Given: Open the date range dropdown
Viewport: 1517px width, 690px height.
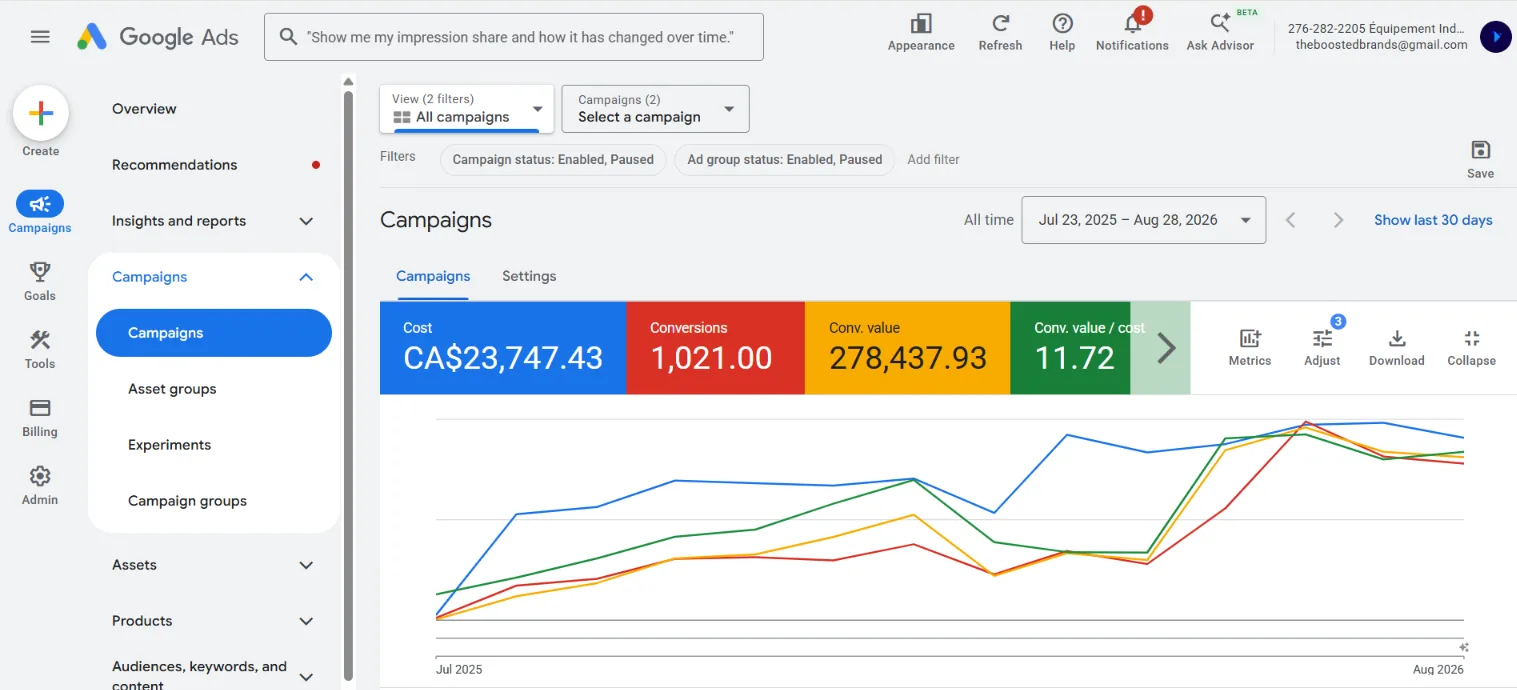Looking at the screenshot, I should point(1144,220).
